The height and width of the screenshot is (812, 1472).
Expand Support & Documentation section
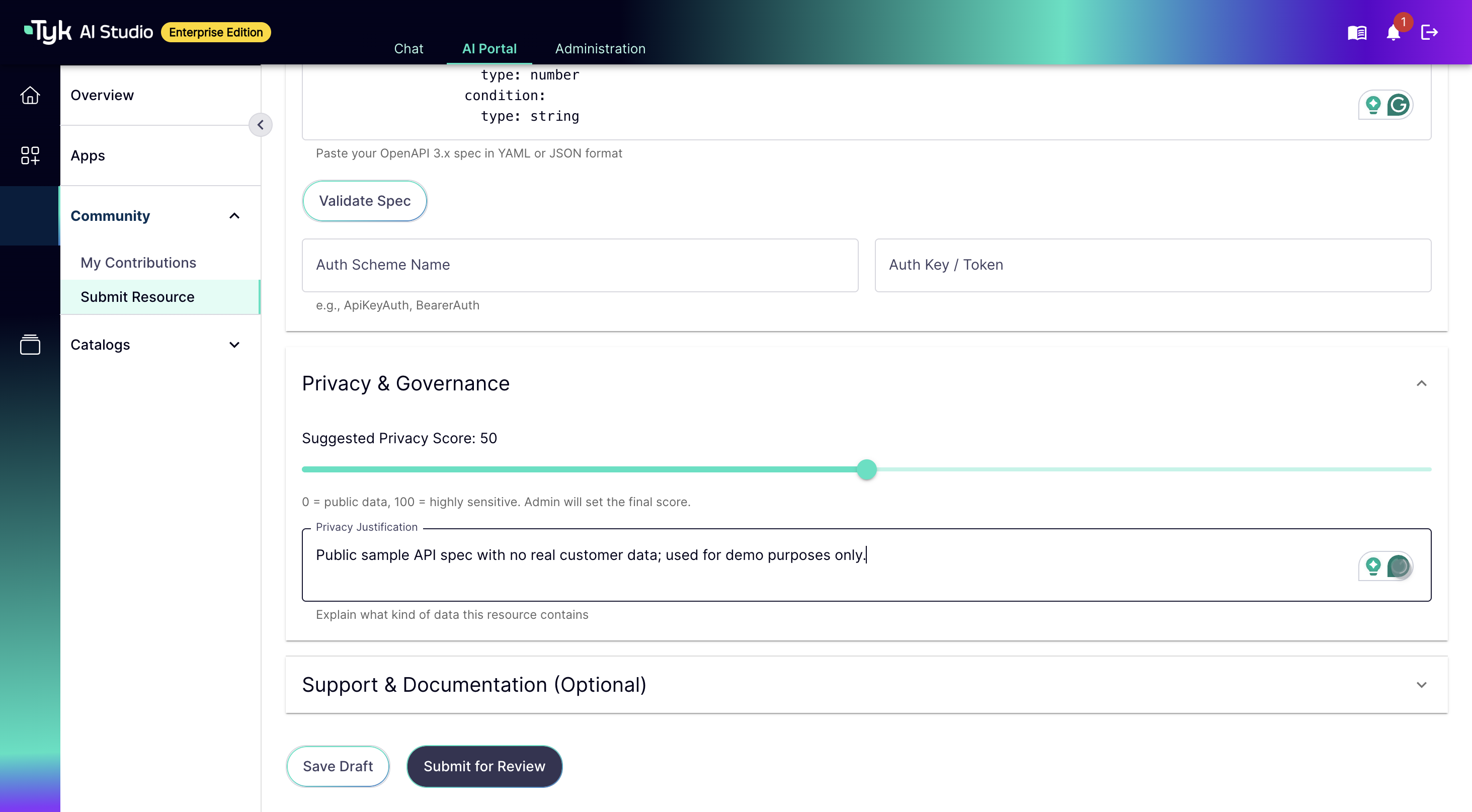(x=1422, y=685)
